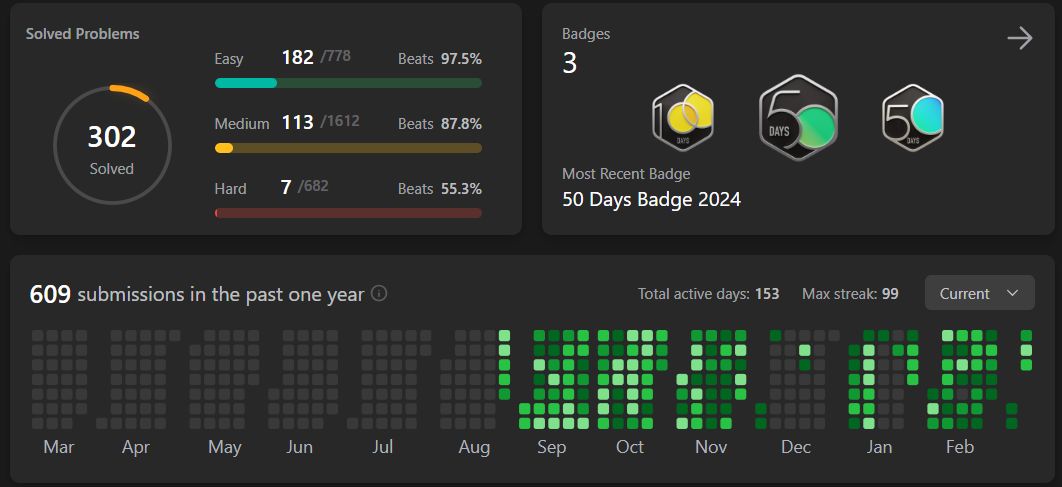The image size is (1062, 487).
Task: Click the Total active days stat
Action: (708, 294)
